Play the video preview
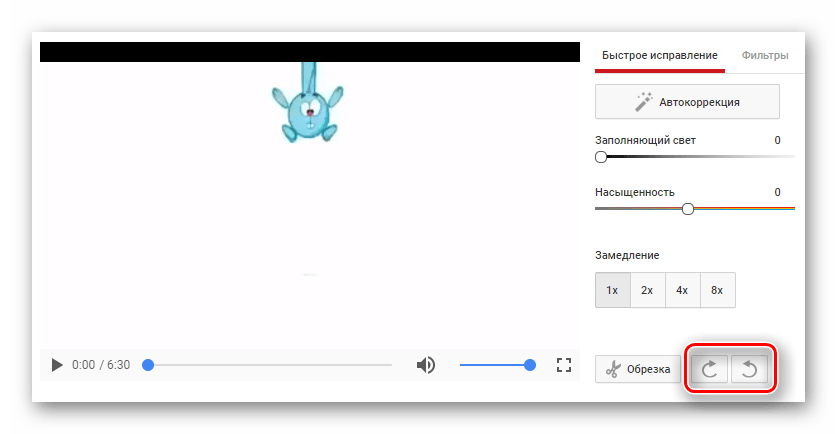This screenshot has width=837, height=434. [57, 365]
